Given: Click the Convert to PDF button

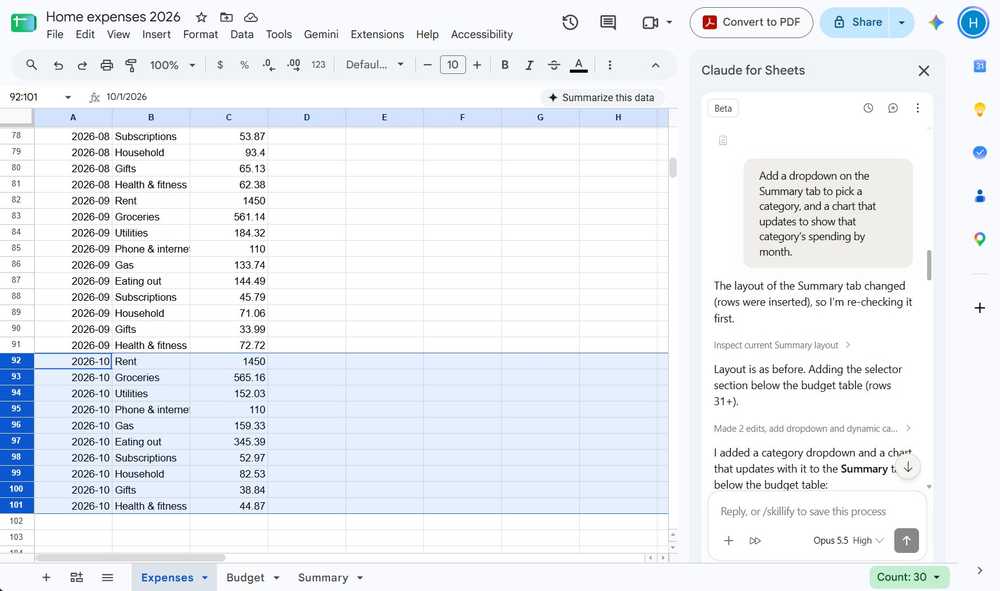Looking at the screenshot, I should click(751, 22).
